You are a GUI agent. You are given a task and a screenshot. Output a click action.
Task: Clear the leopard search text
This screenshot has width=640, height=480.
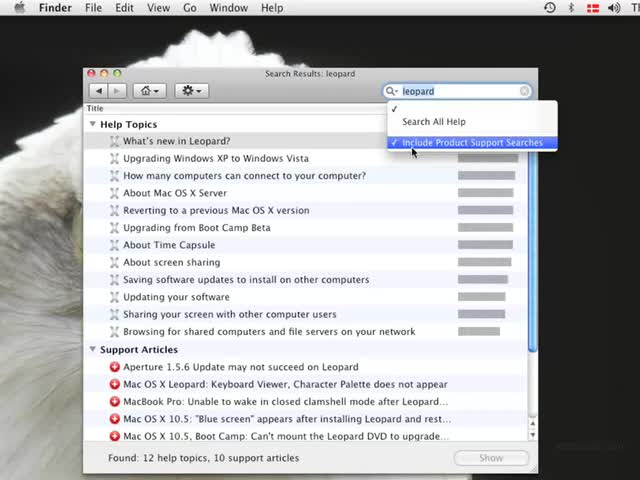[x=524, y=91]
